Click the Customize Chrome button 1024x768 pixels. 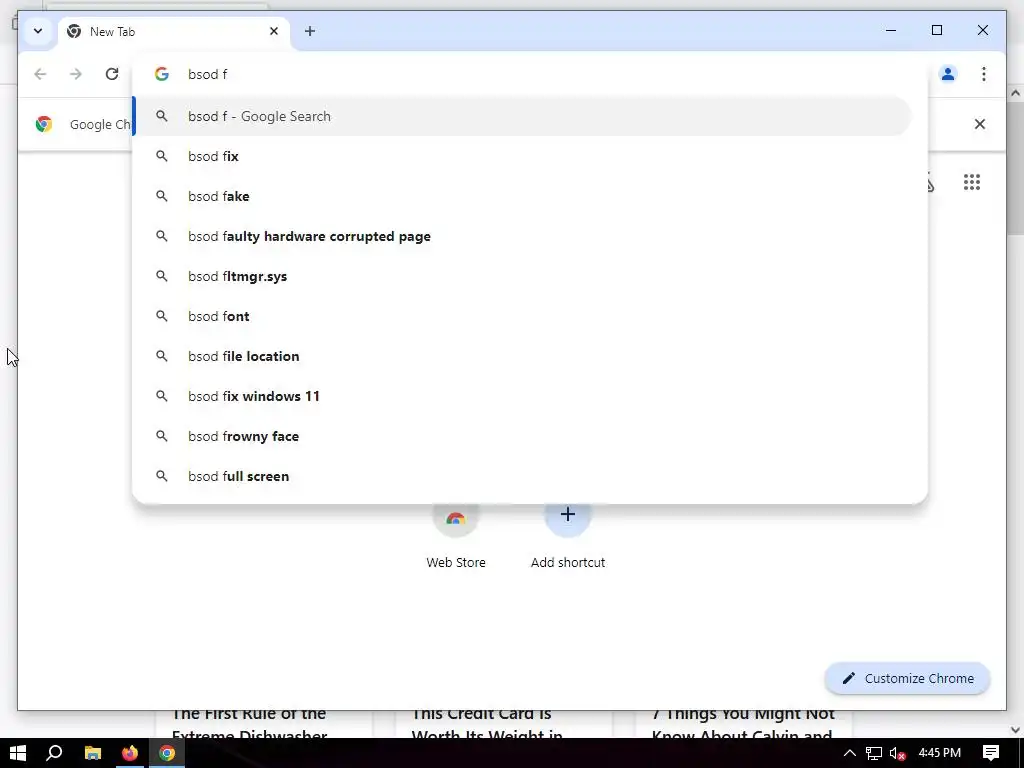(x=908, y=679)
